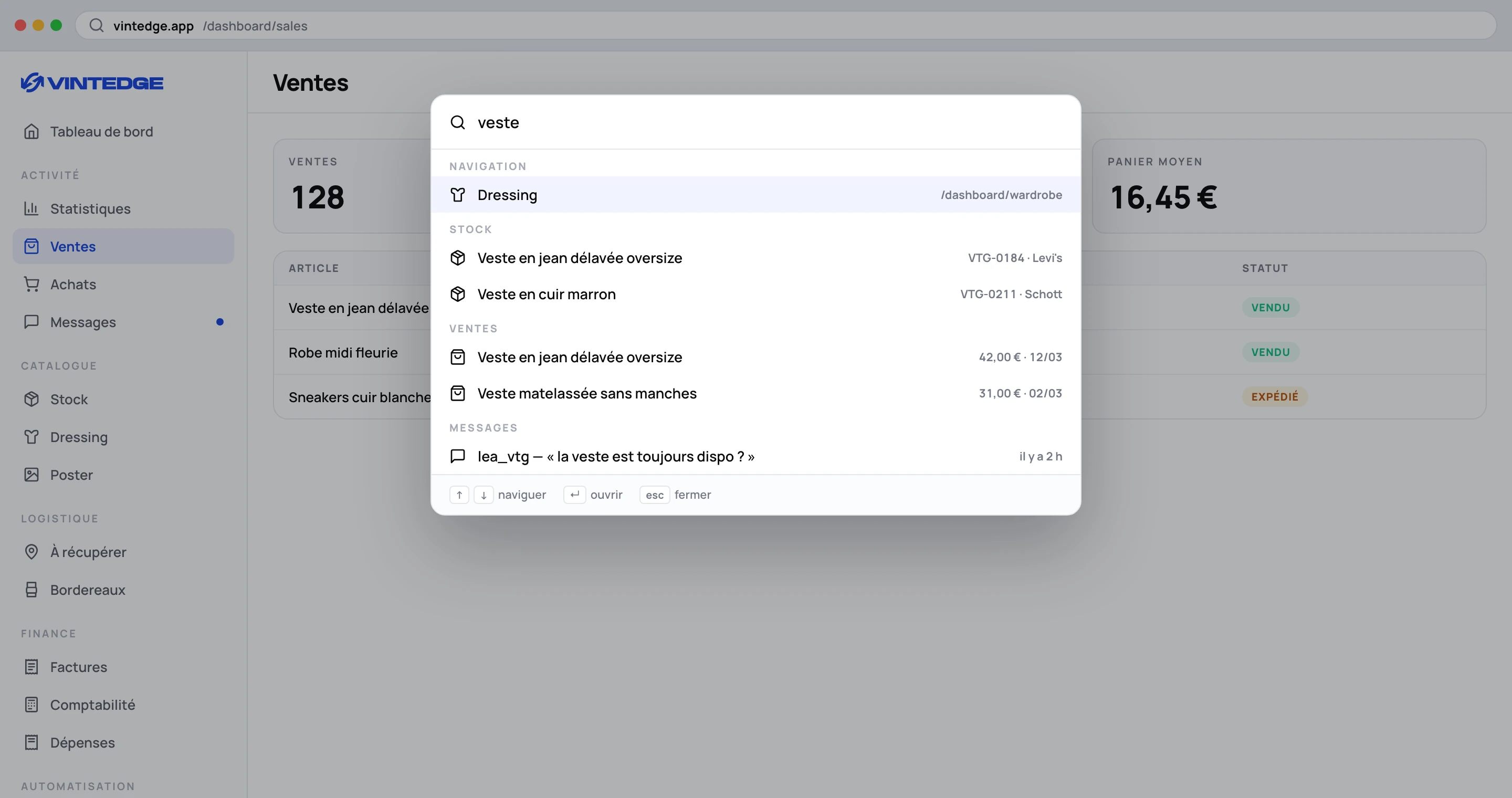
Task: Click the search icon in command palette
Action: click(x=458, y=123)
